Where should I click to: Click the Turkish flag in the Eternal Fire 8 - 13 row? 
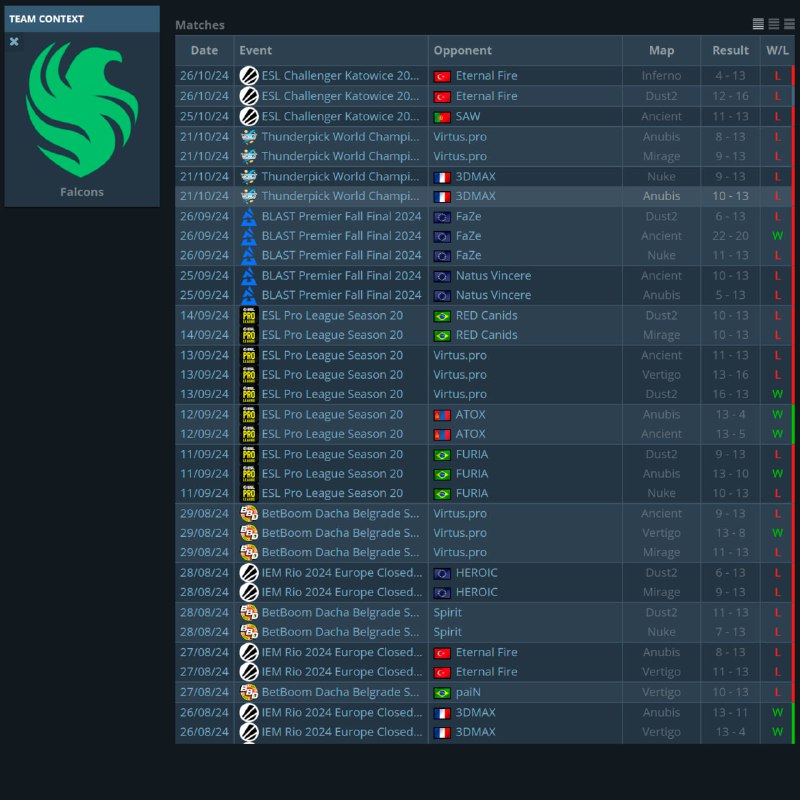pyautogui.click(x=442, y=653)
